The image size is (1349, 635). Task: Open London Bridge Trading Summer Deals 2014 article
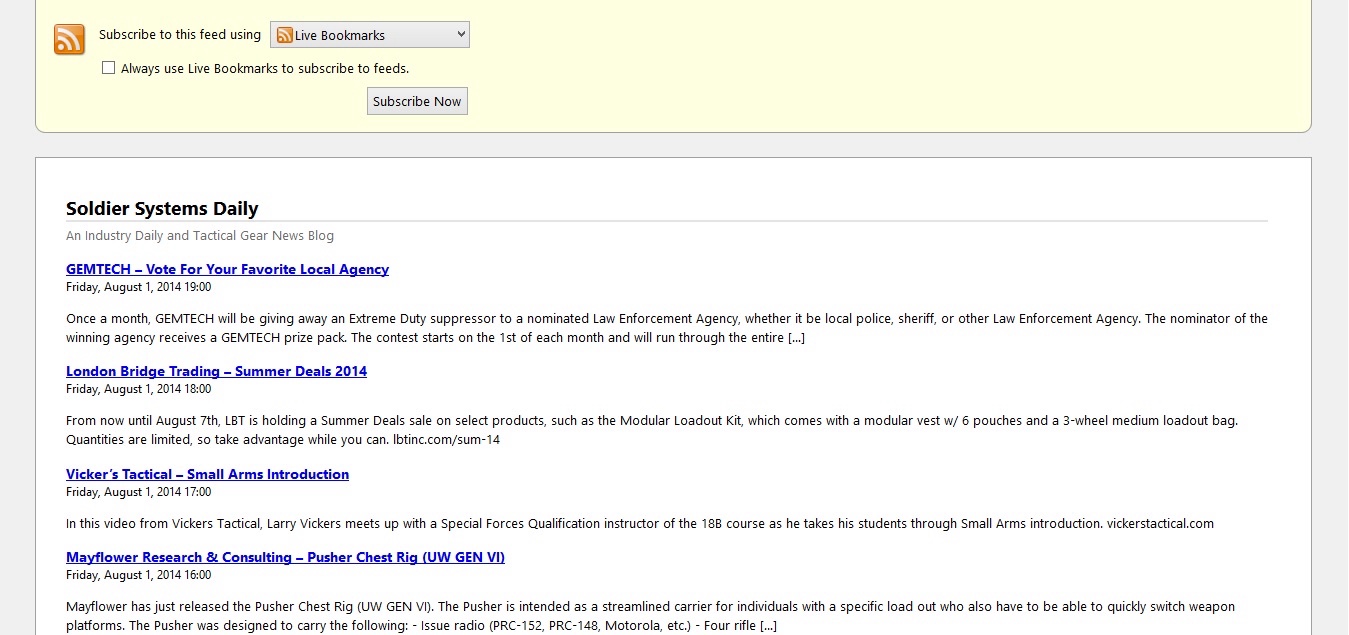click(216, 371)
